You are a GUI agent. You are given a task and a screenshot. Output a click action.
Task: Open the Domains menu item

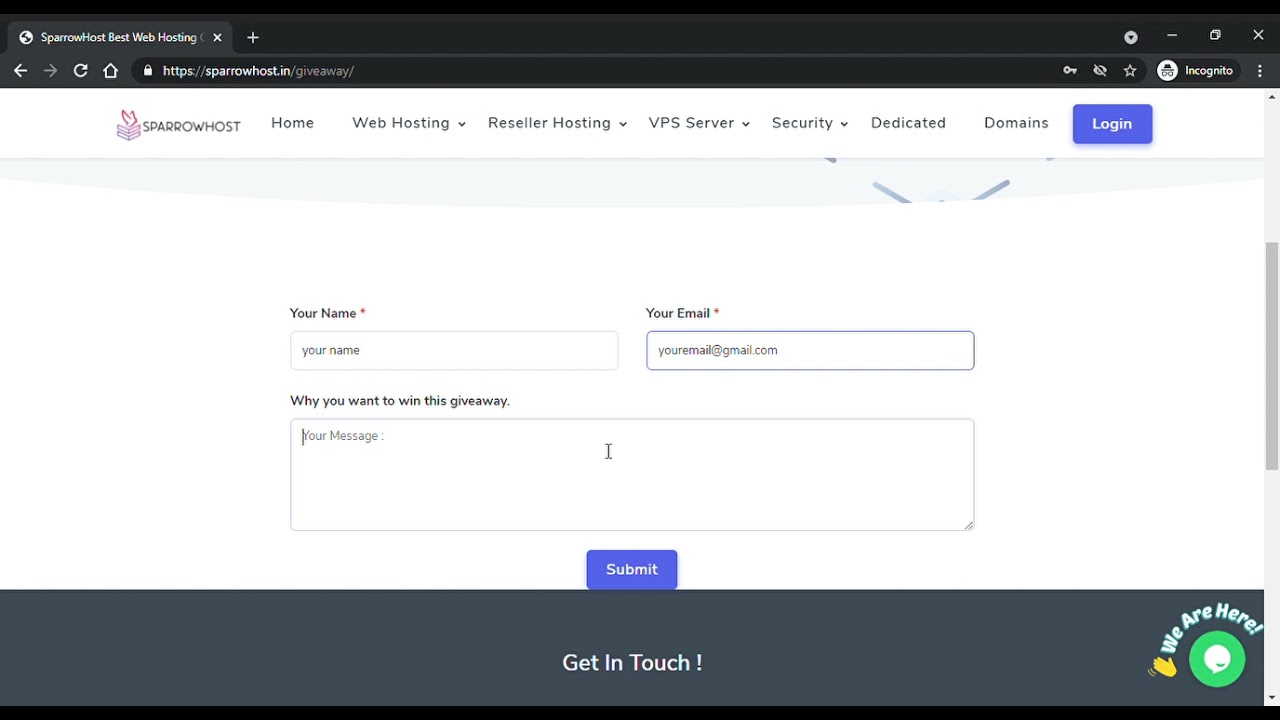1016,123
